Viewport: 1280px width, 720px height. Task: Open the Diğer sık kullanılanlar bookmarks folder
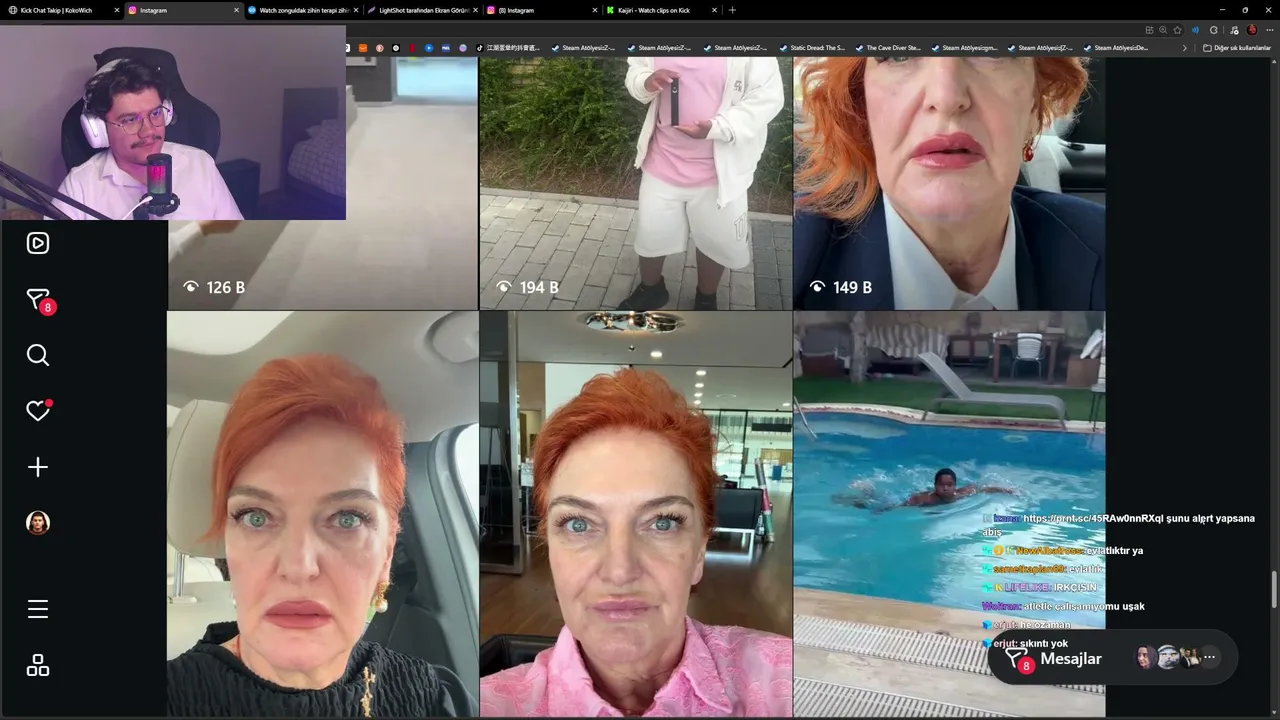tap(1237, 48)
